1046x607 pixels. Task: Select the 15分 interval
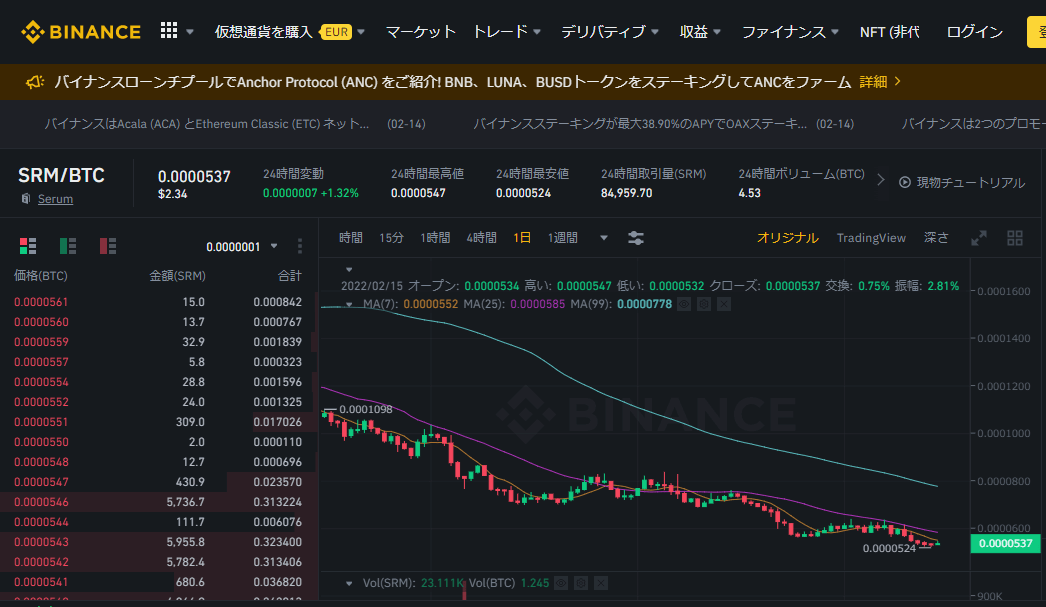(391, 238)
